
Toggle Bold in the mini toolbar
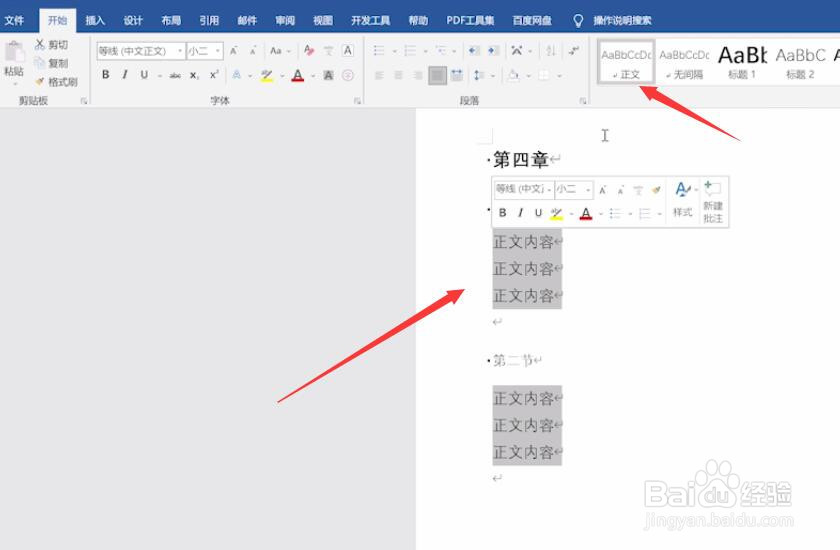pos(502,213)
